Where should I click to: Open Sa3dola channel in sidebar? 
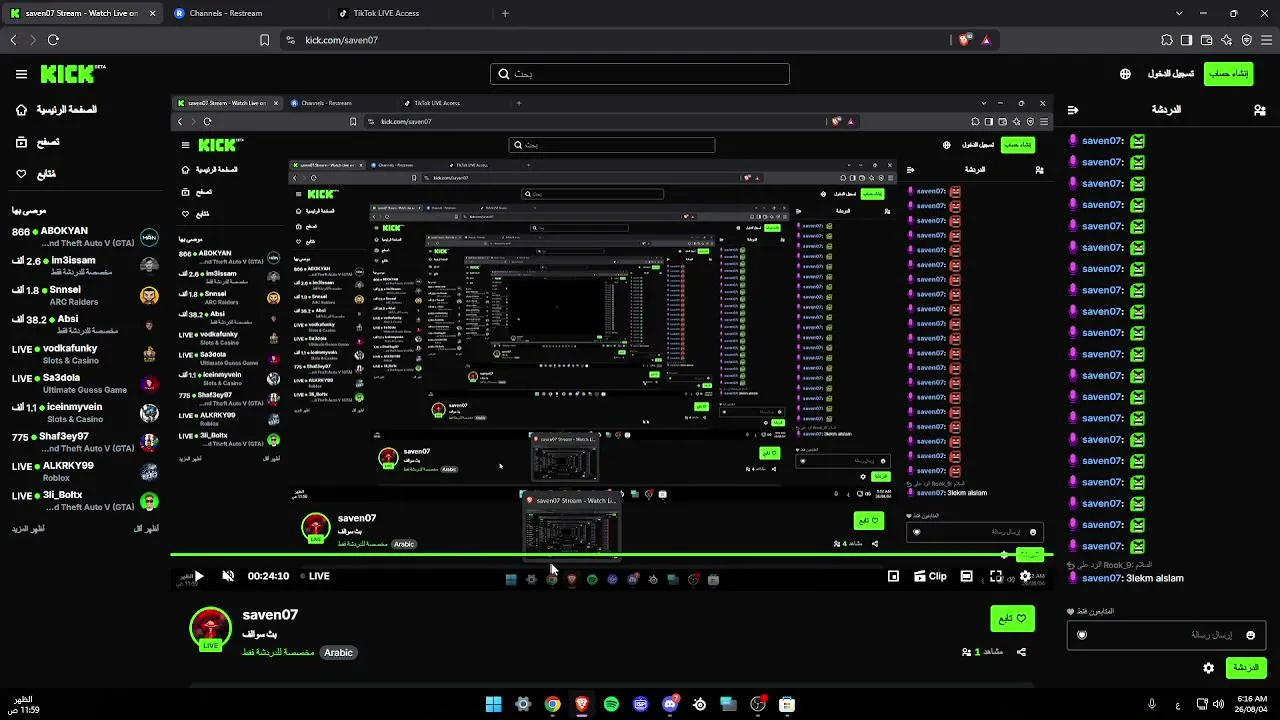click(85, 383)
